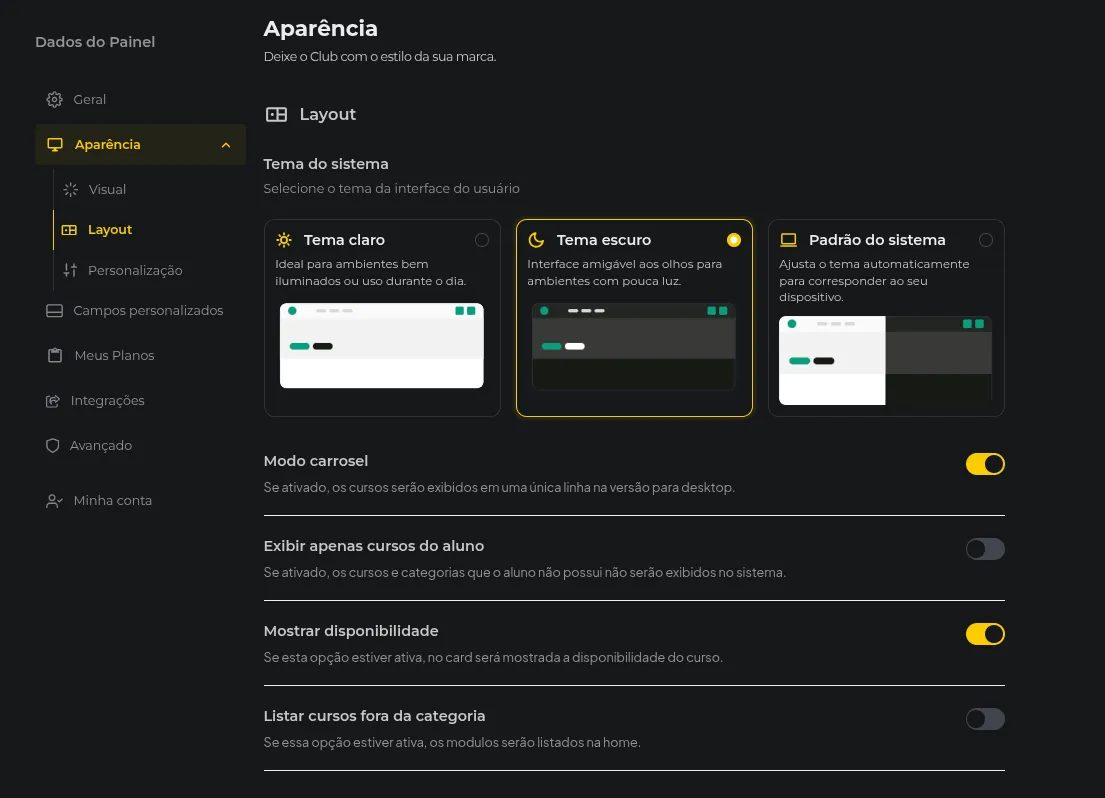This screenshot has width=1105, height=798.
Task: Click the shield icon beside Avançado
Action: [x=52, y=446]
